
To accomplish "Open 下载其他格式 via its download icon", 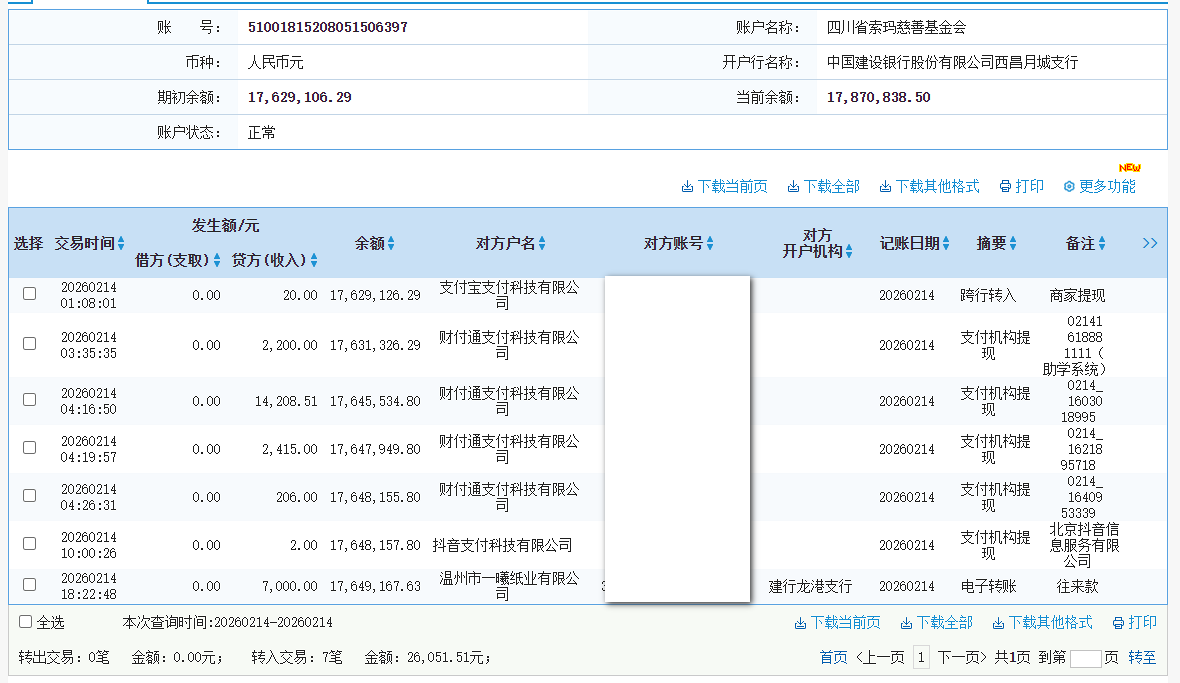I will (x=884, y=185).
